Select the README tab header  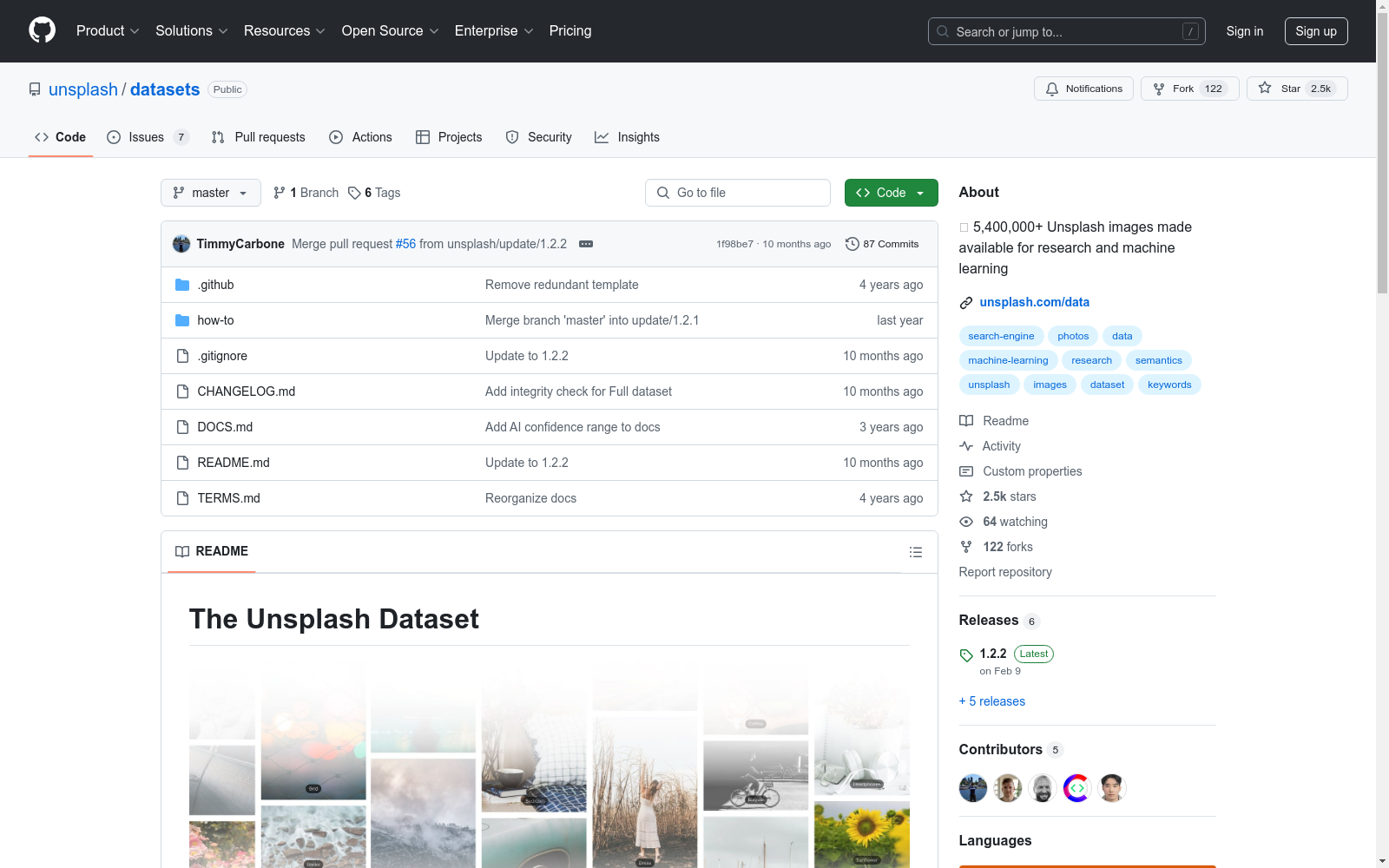coord(212,551)
